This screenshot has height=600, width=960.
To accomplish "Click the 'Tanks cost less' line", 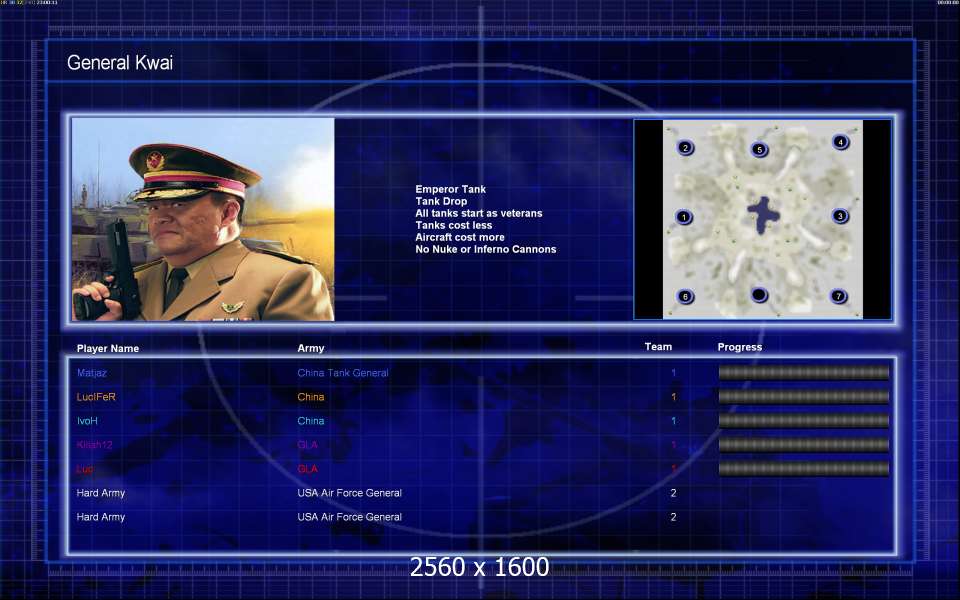I will tap(454, 225).
